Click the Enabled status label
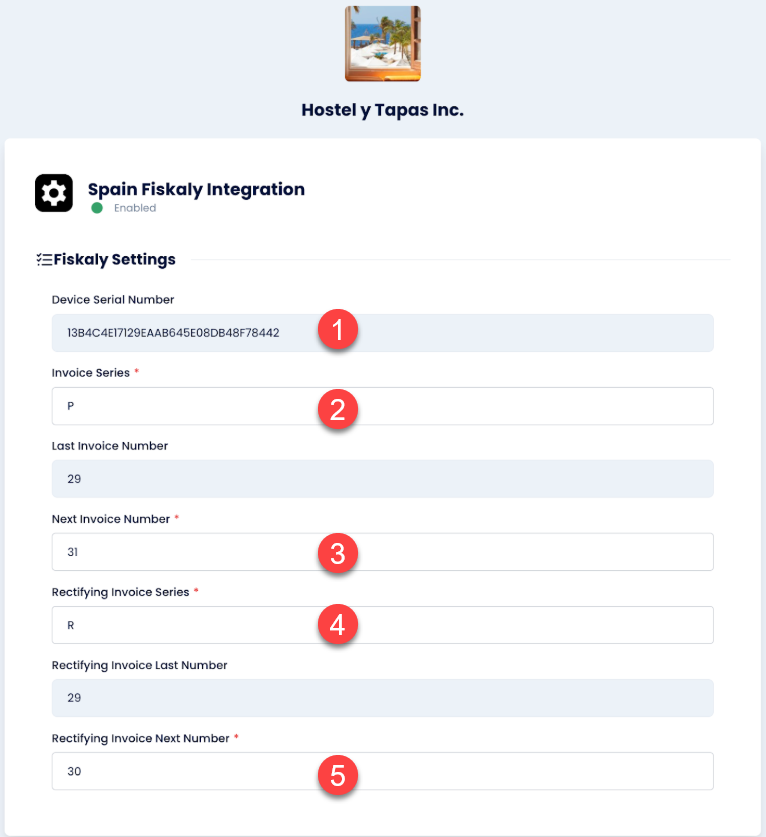This screenshot has height=837, width=766. 135,208
